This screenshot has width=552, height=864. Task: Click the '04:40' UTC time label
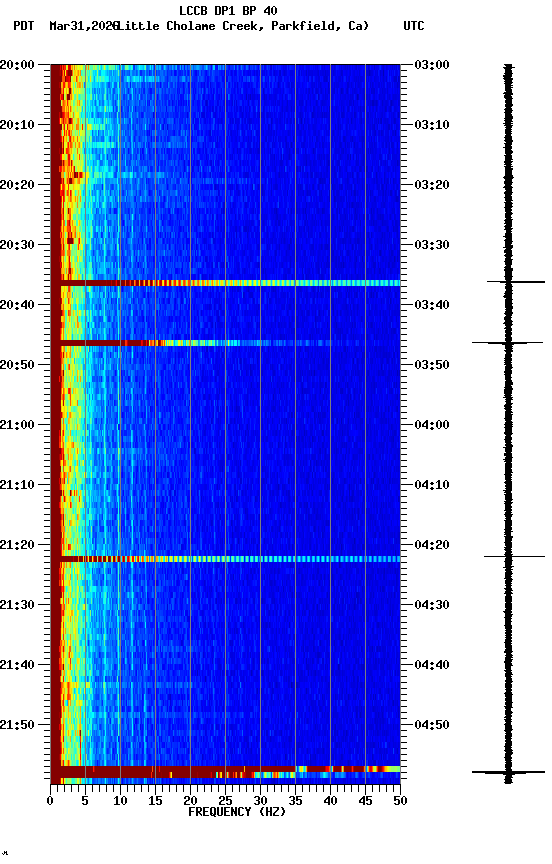432,665
